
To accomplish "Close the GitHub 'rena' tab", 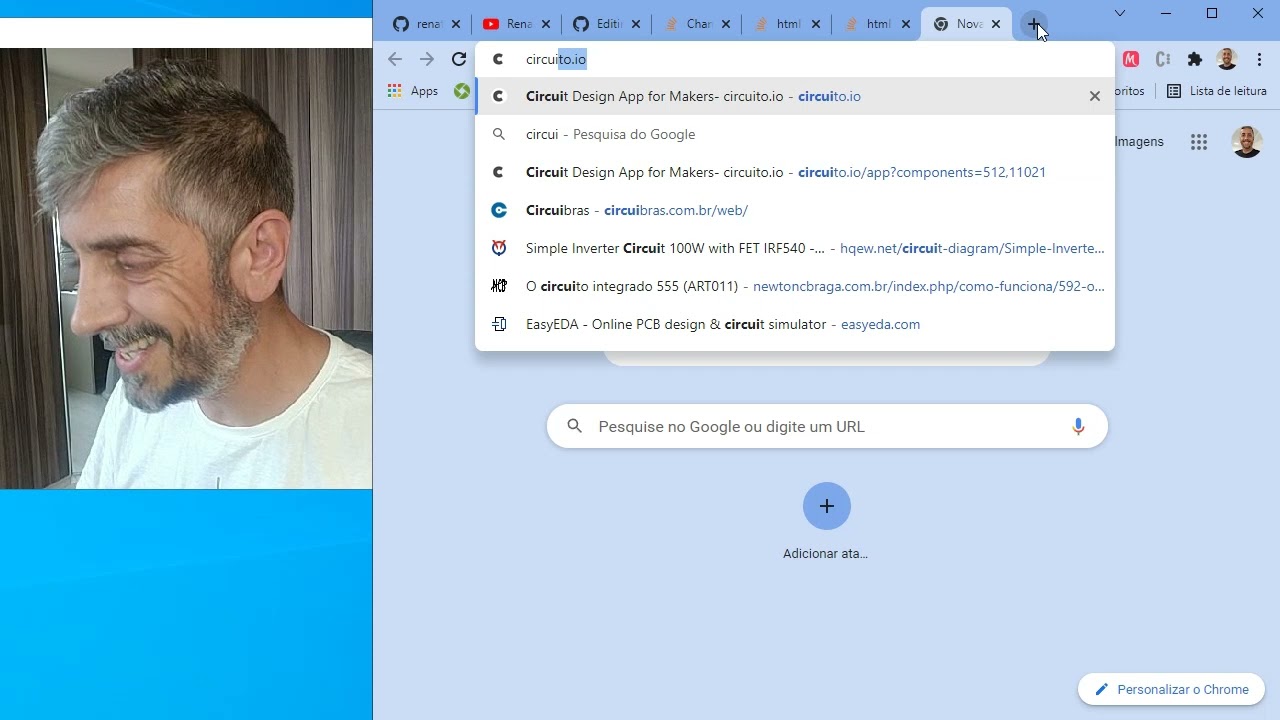I will click(456, 24).
